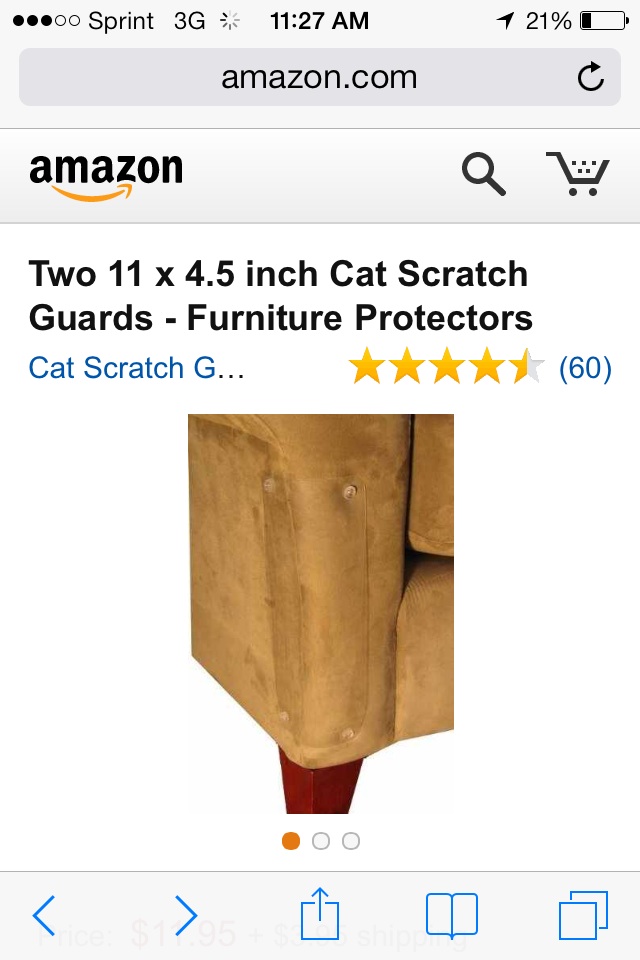Open the Safari share sheet icon
The width and height of the screenshot is (640, 960).
click(x=320, y=913)
